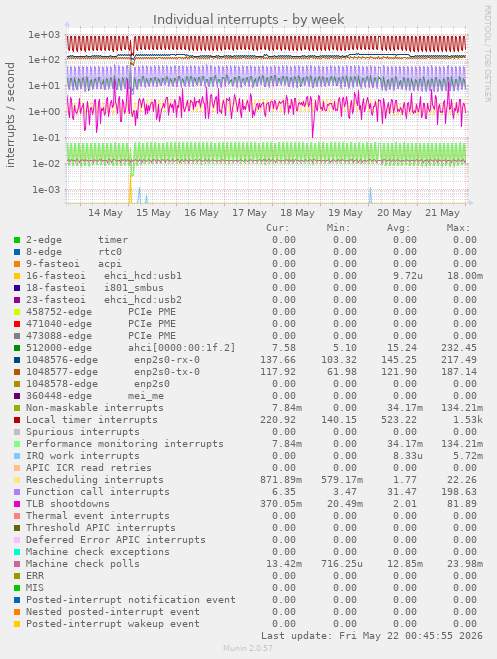Click the dark red Local timer interrupts swatch

point(17,420)
